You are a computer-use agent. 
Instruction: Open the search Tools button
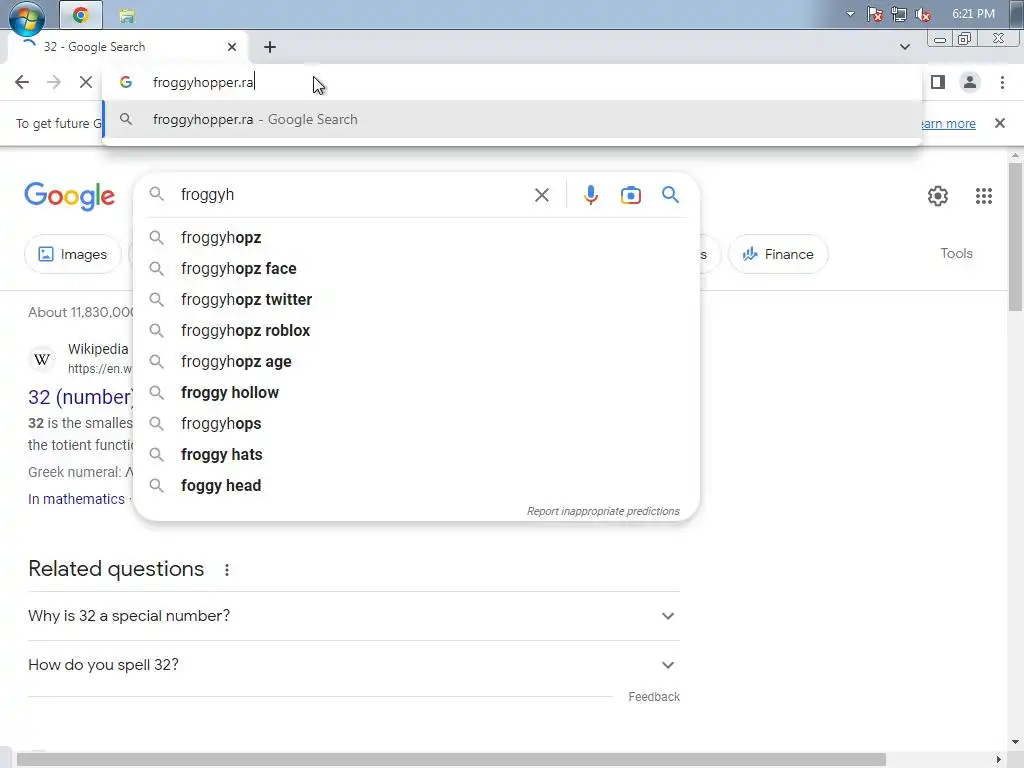[956, 253]
